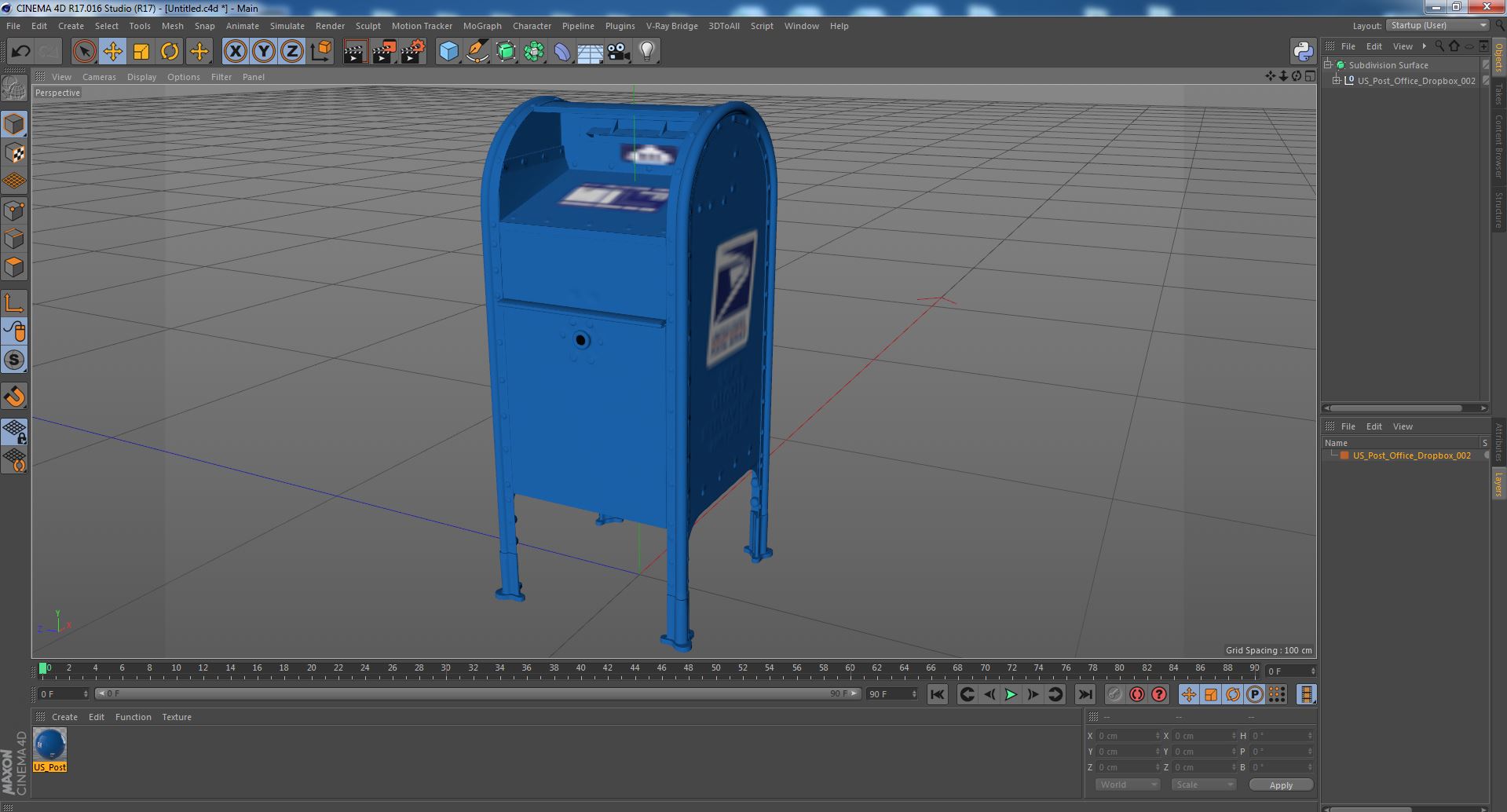Select the Live Selection tool
Image resolution: width=1507 pixels, height=812 pixels.
coord(84,52)
